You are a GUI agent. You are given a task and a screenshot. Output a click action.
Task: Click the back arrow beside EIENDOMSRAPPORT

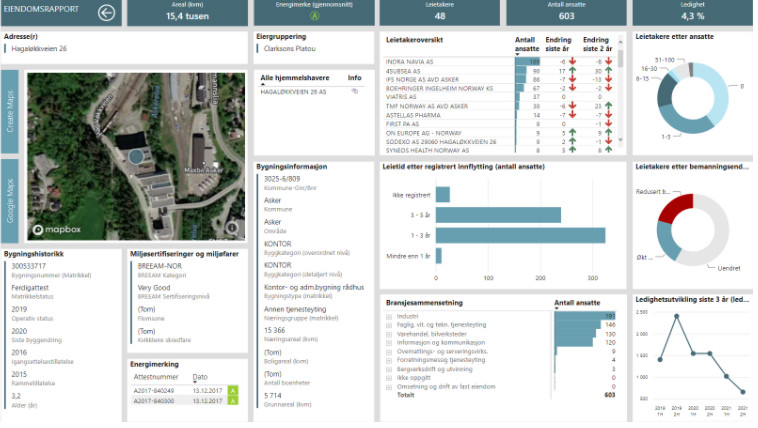[106, 13]
